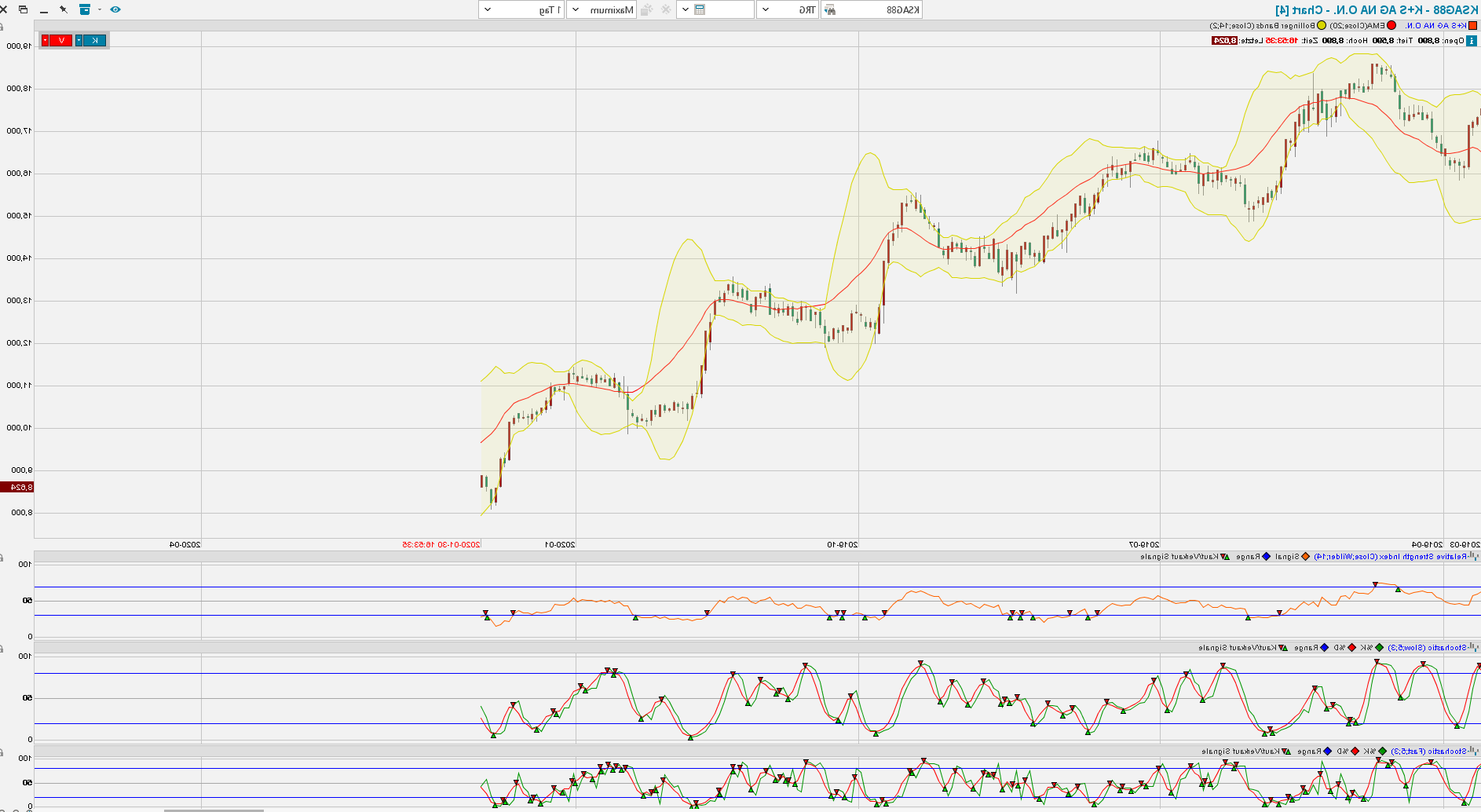Click the 2020-04 date label on time axis
This screenshot has height=812, width=1481.
pyautogui.click(x=185, y=544)
